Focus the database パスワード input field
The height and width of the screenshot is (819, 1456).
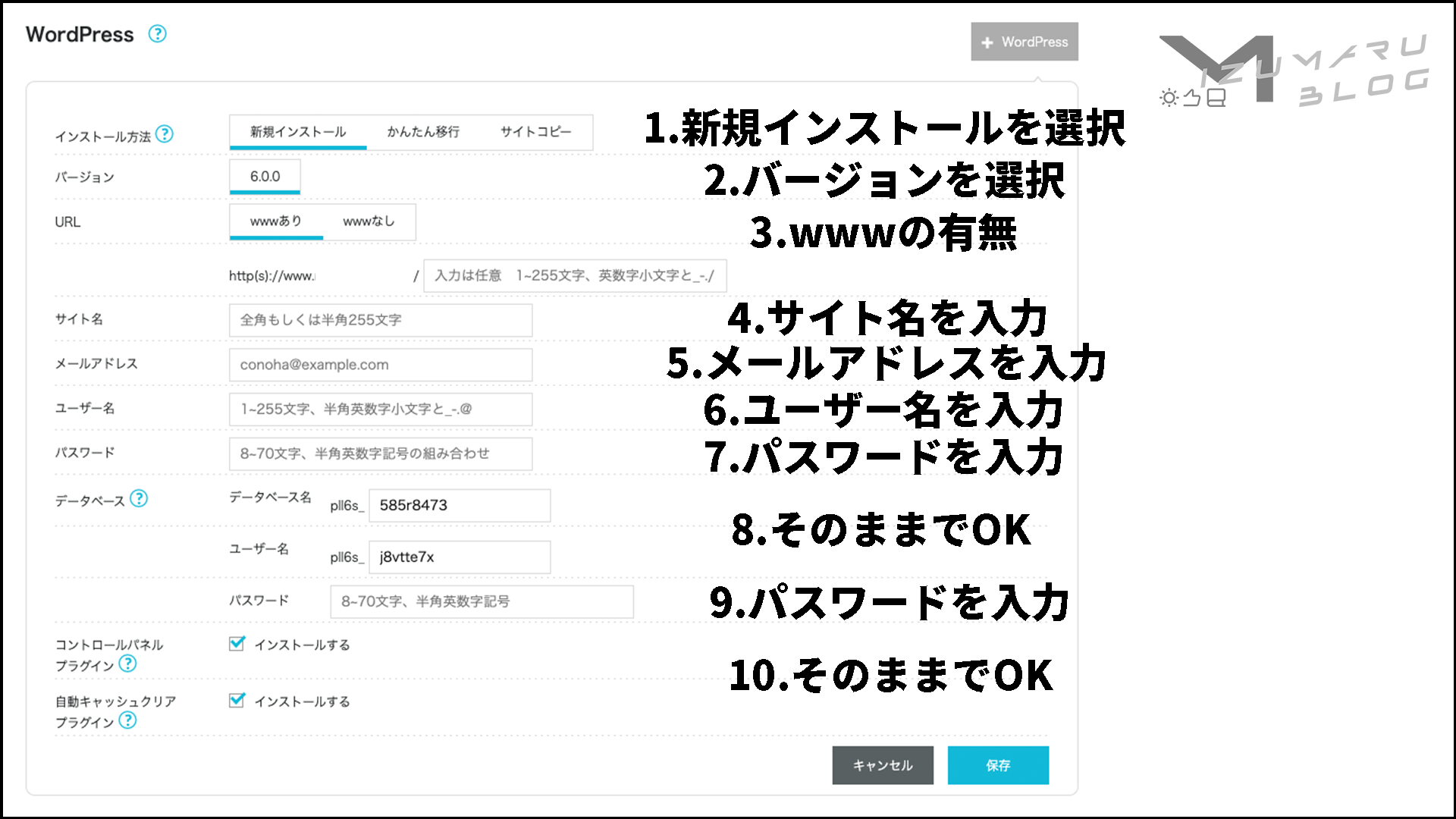tap(482, 601)
